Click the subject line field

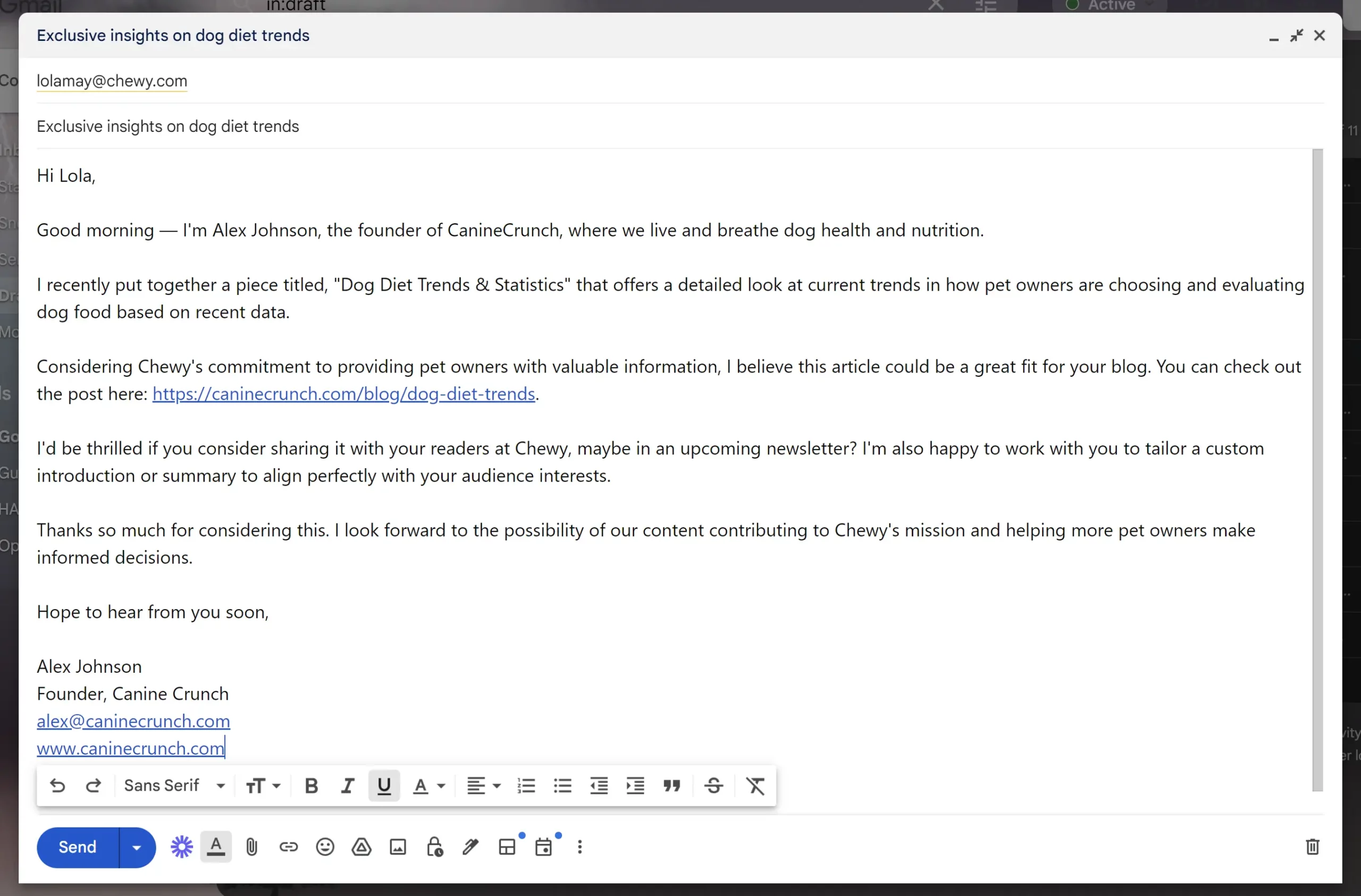tap(680, 126)
